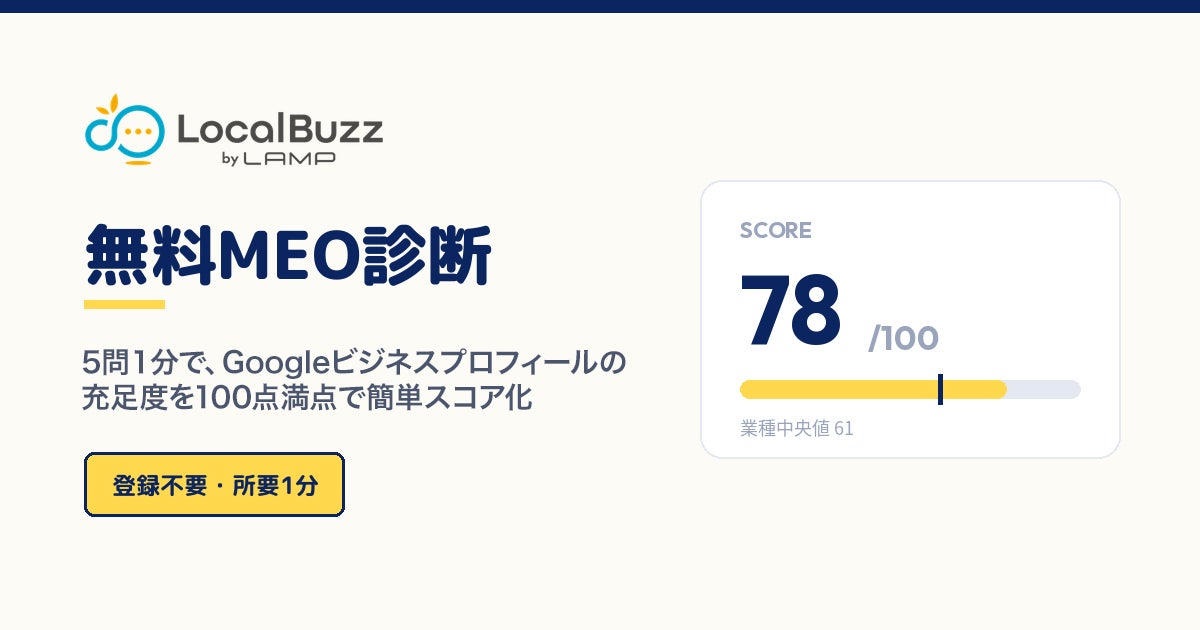Click the 充足度を100点満点で簡単スコア化 line
This screenshot has height=630, width=1200.
click(307, 398)
